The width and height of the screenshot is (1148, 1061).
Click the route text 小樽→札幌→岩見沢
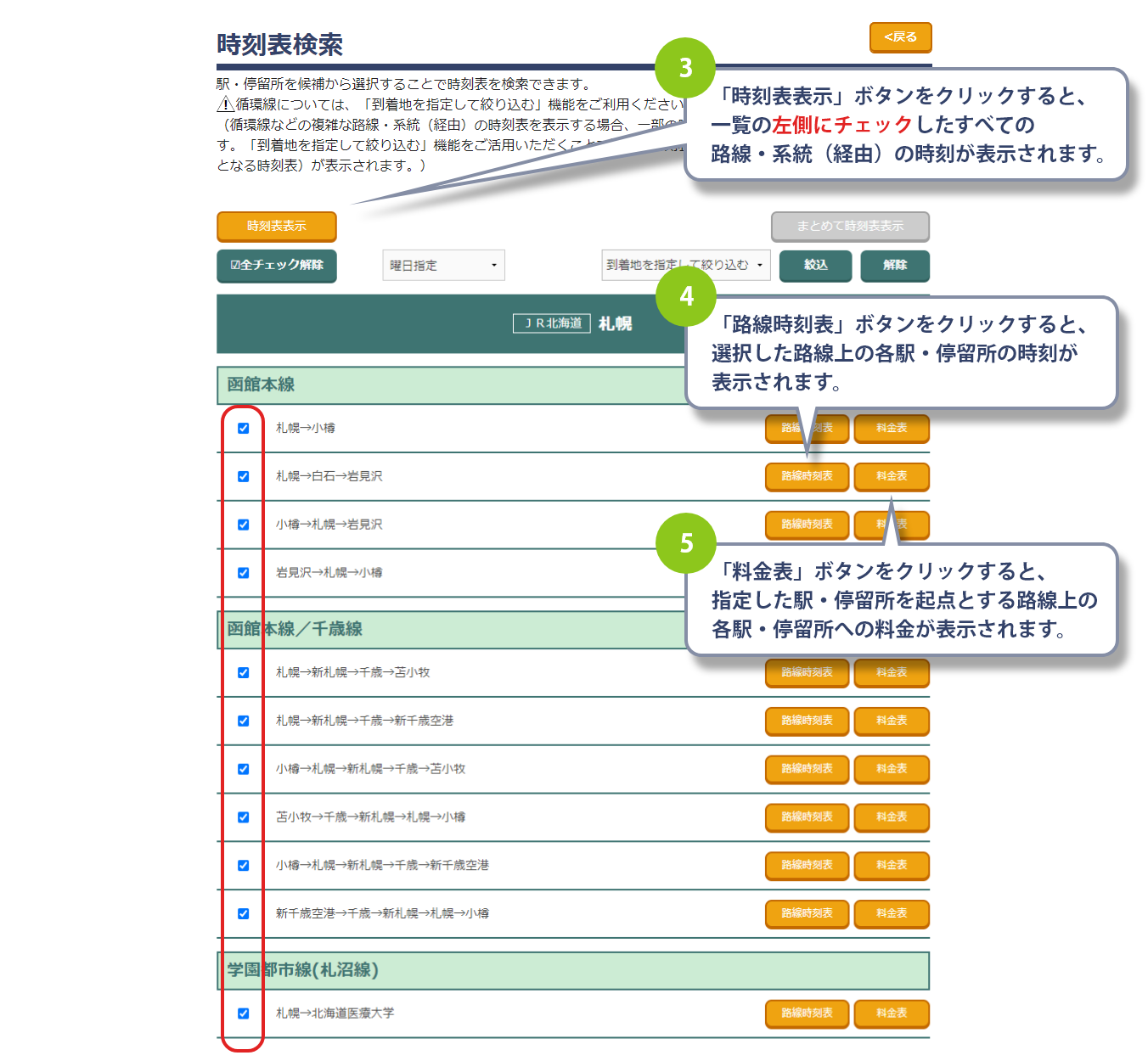click(329, 525)
